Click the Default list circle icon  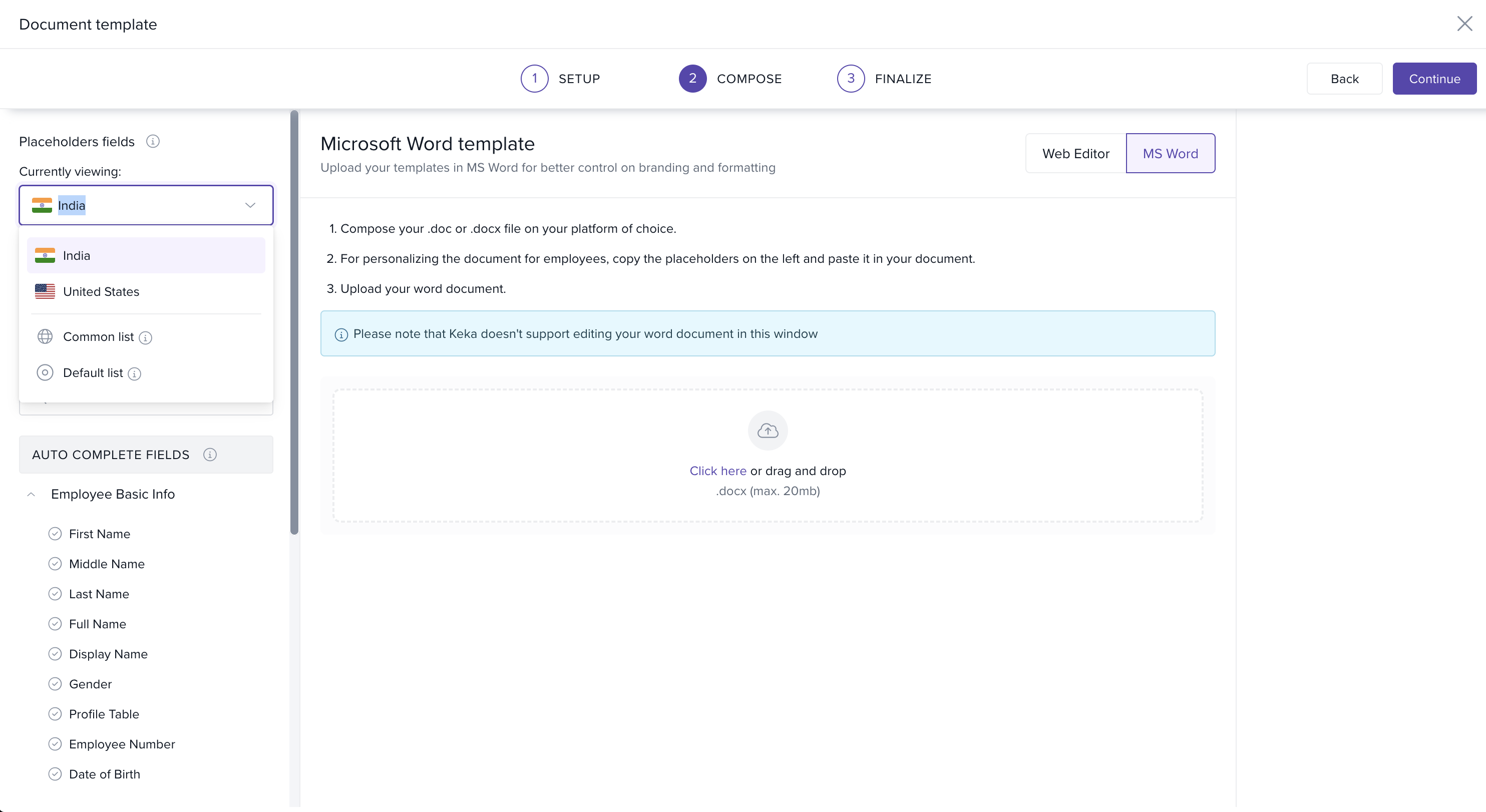(45, 372)
